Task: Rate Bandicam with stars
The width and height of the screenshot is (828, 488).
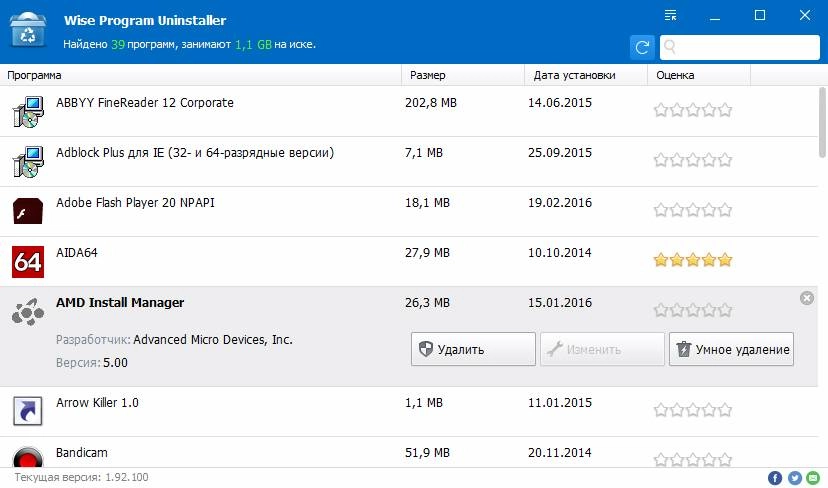Action: 693,459
